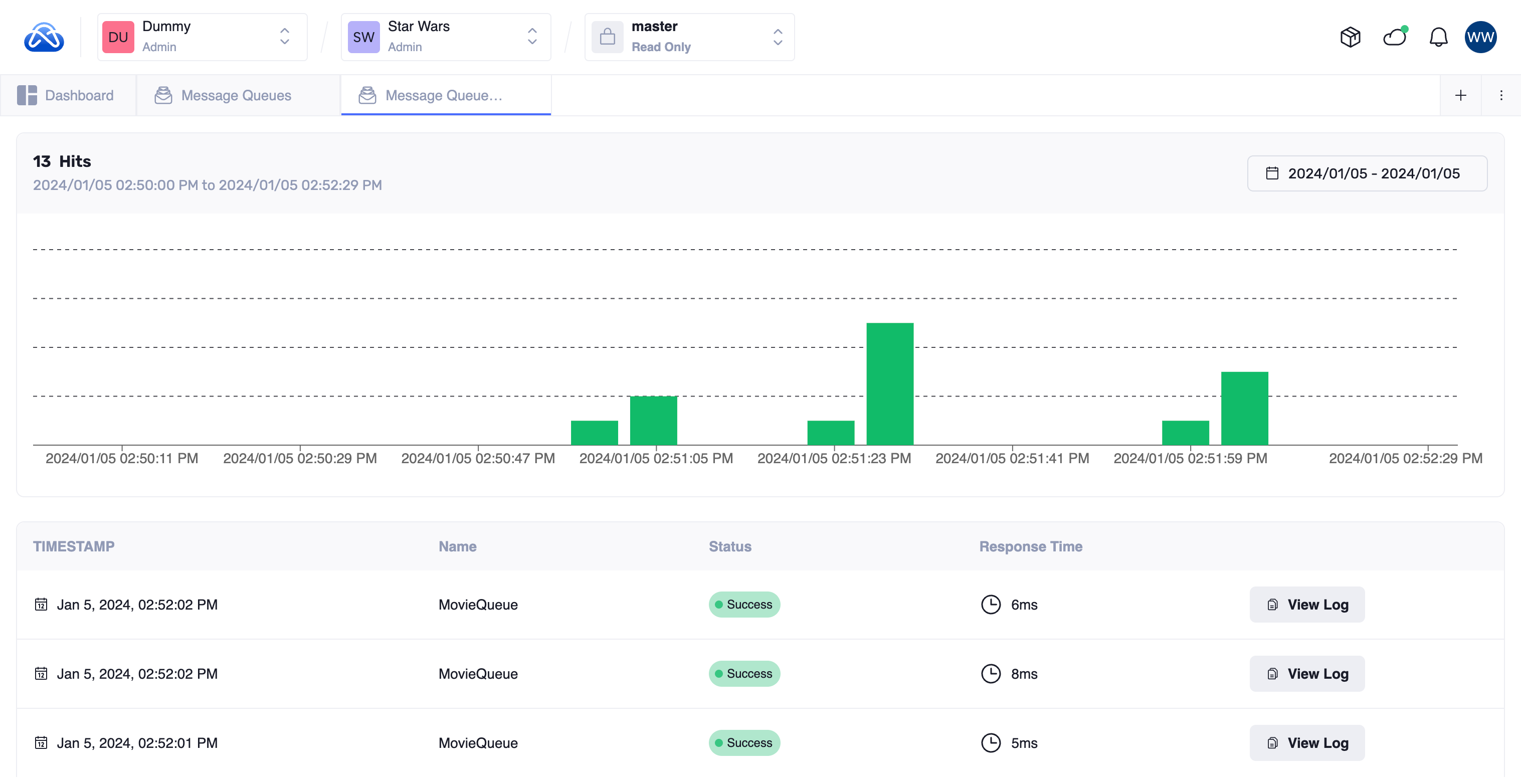This screenshot has height=784, width=1521.
Task: Expand the master branch dropdown
Action: [778, 37]
